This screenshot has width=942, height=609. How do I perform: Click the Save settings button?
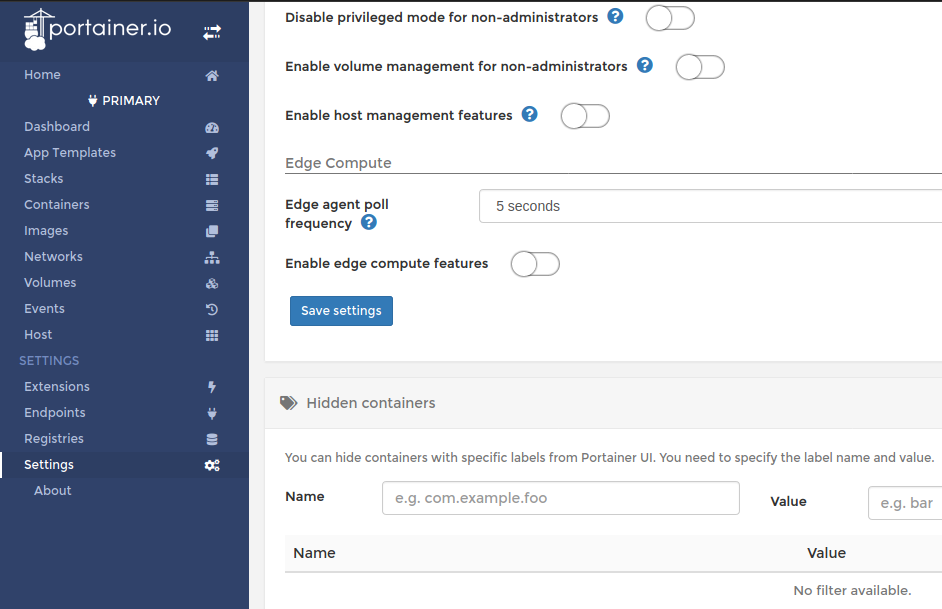pyautogui.click(x=340, y=310)
